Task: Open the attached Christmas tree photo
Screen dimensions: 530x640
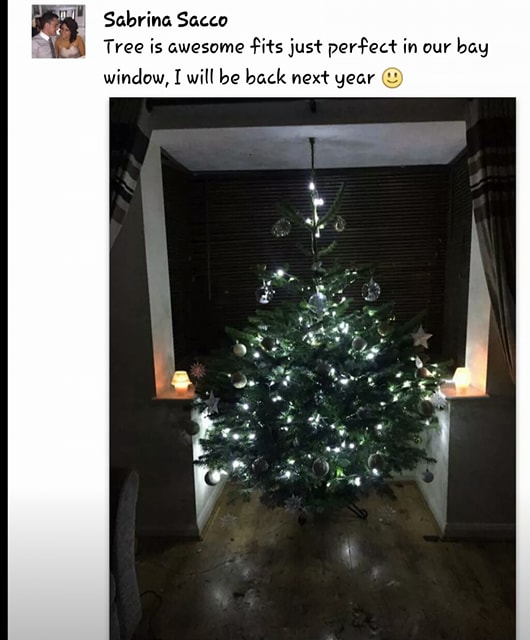Action: pos(312,369)
